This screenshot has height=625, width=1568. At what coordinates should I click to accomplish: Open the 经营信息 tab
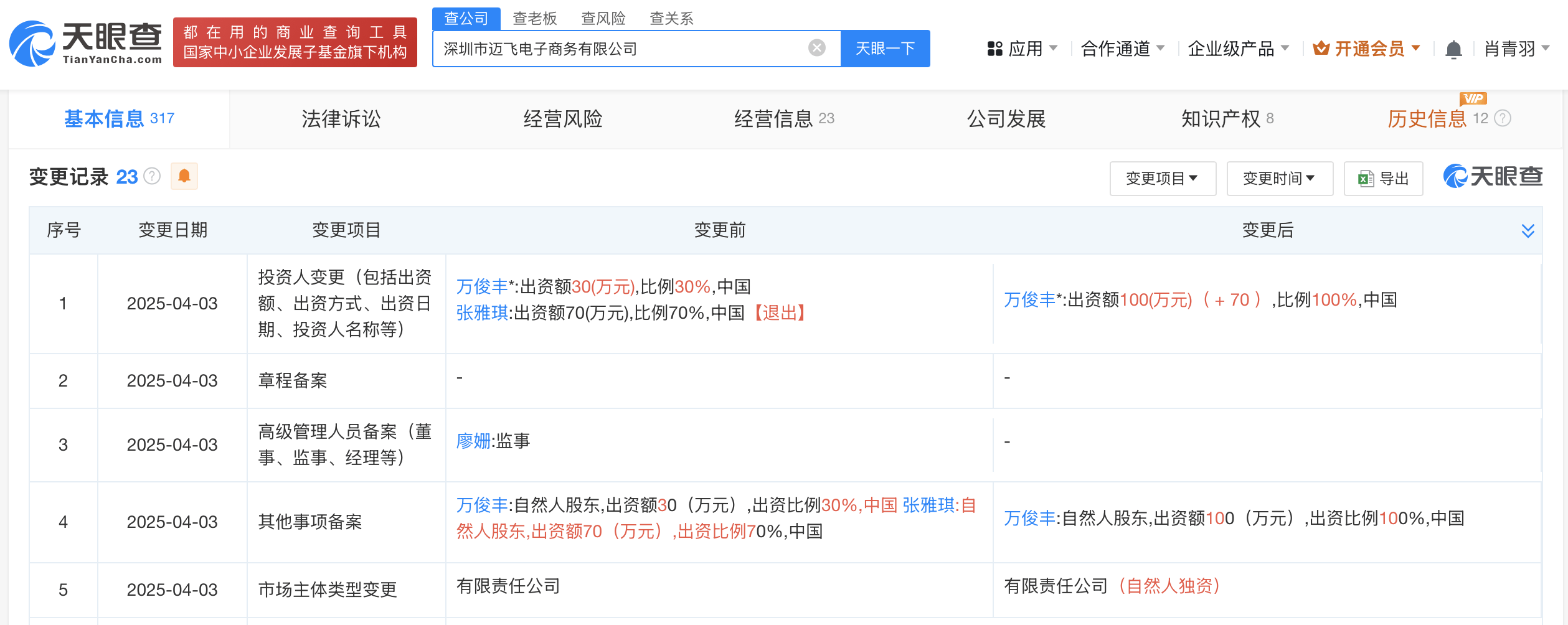pyautogui.click(x=784, y=118)
